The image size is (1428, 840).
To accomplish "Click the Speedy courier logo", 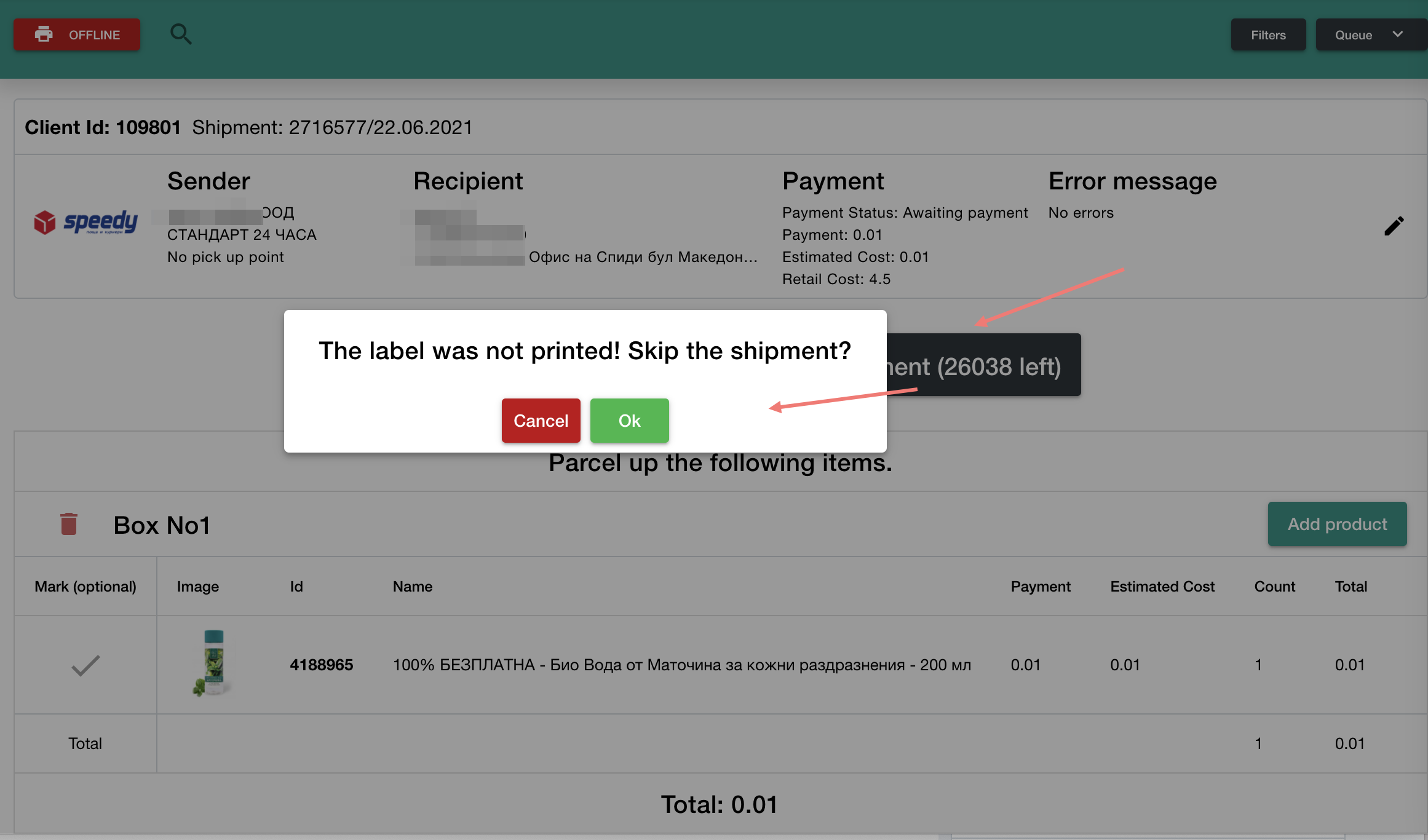I will point(86,223).
